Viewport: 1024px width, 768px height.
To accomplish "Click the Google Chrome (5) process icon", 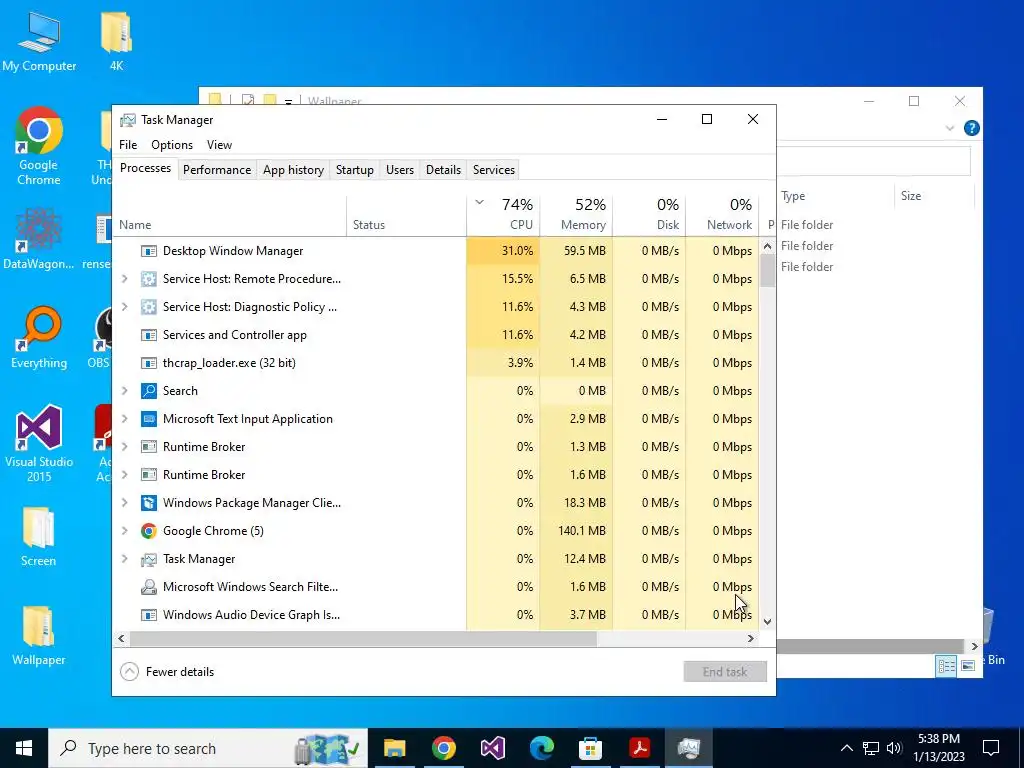I will pos(149,531).
